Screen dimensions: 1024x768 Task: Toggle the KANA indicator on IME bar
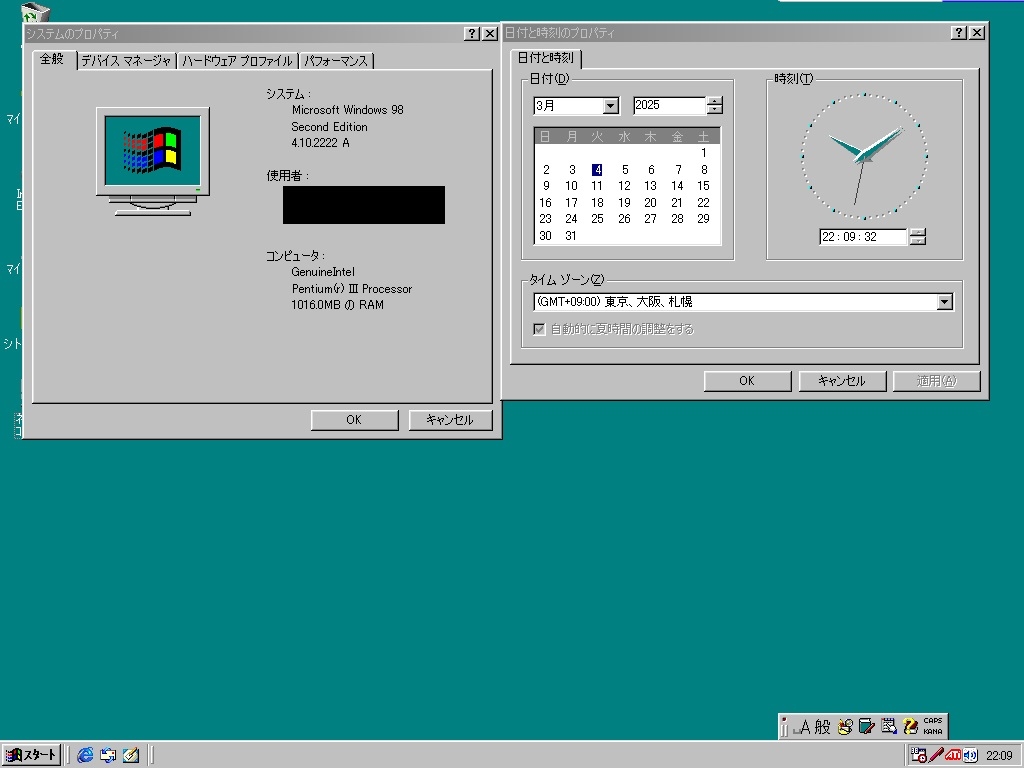pyautogui.click(x=933, y=731)
